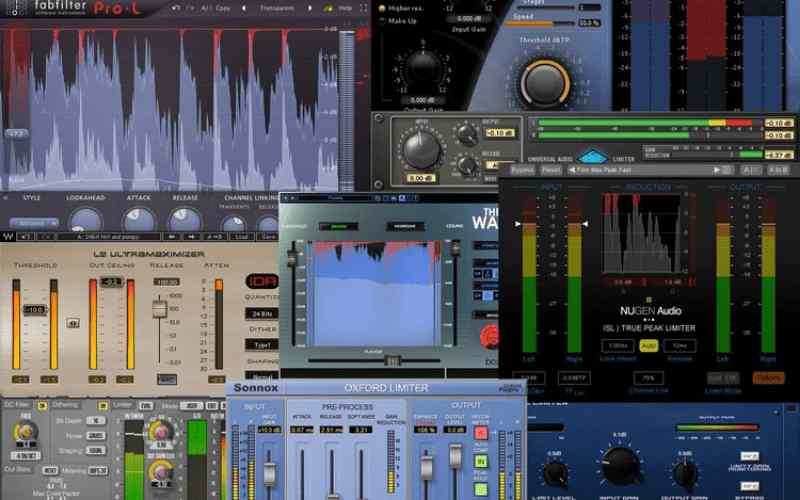Click the IDR logo in L2
This screenshot has width=800, height=500.
click(262, 281)
